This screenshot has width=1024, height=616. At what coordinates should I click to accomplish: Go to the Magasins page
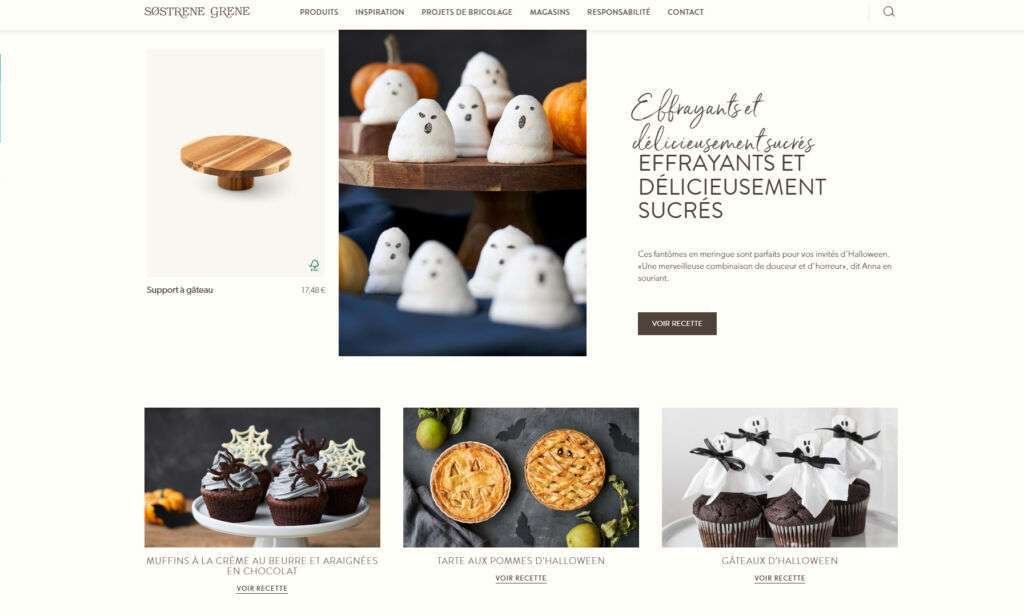pos(549,12)
